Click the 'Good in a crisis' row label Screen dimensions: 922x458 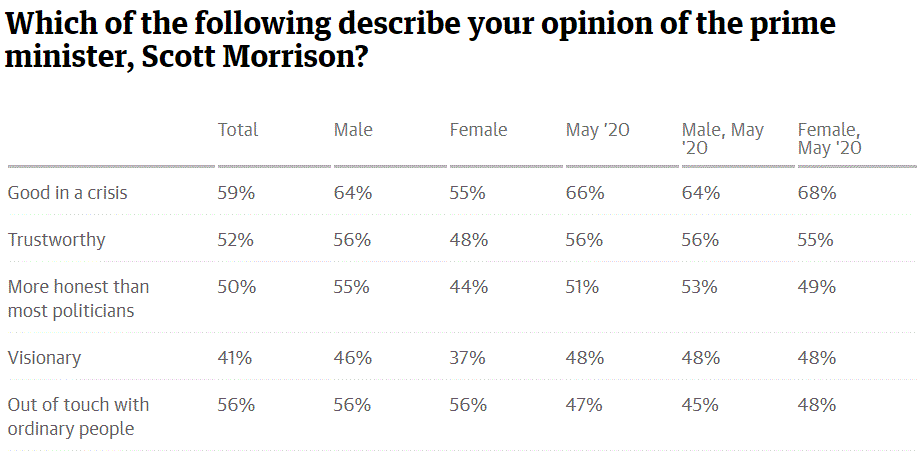pos(68,193)
